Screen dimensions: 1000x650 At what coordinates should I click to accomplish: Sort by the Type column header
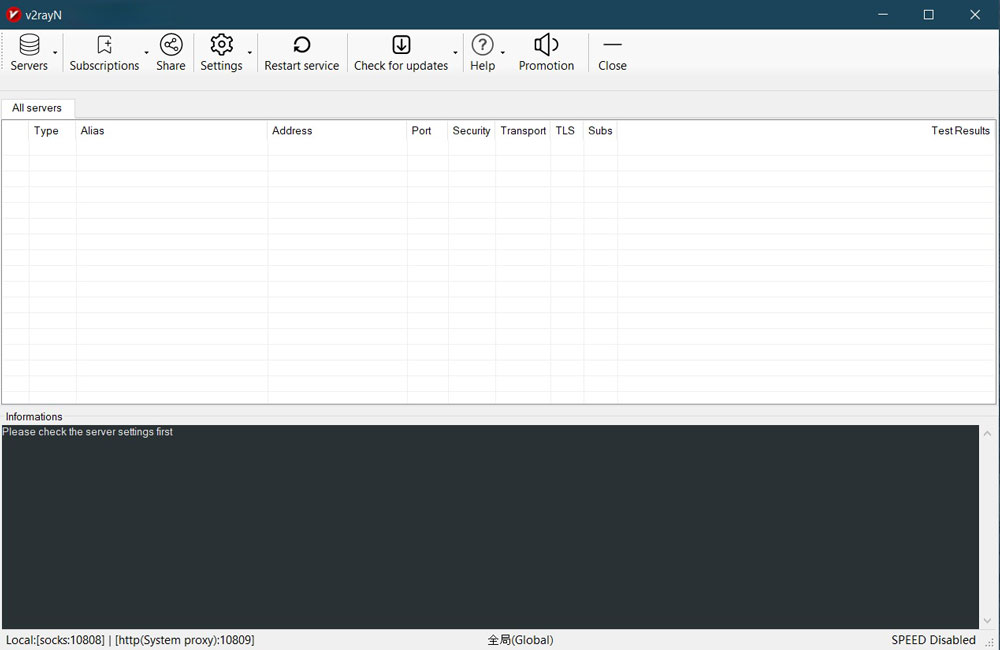(x=52, y=131)
